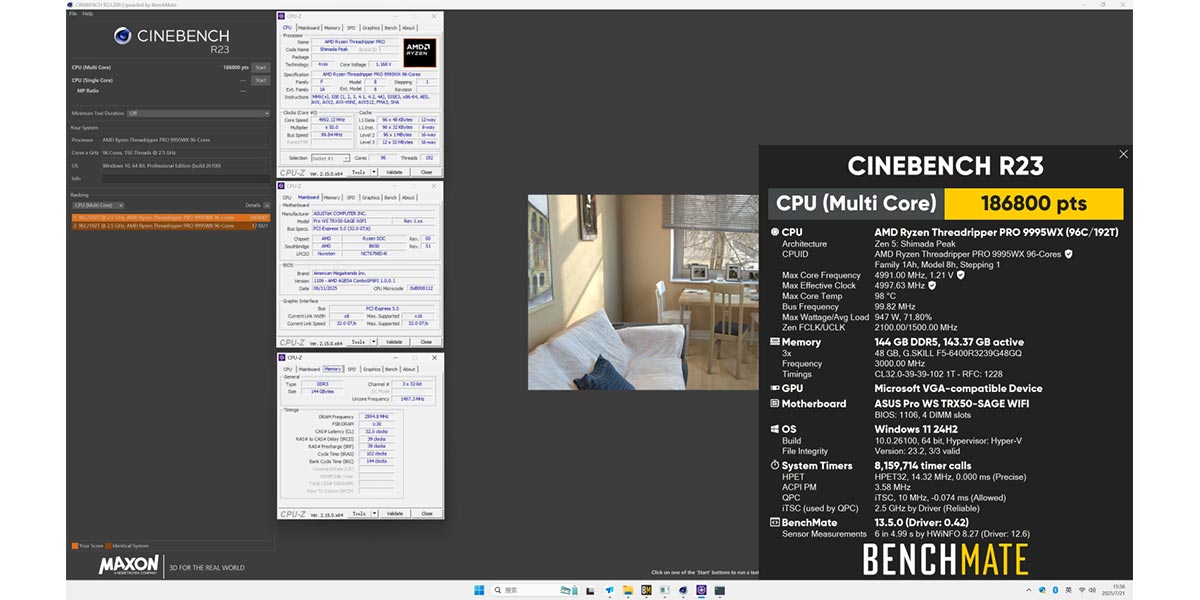Open the Windows Start menu
This screenshot has height=600, width=1200.
click(x=479, y=590)
